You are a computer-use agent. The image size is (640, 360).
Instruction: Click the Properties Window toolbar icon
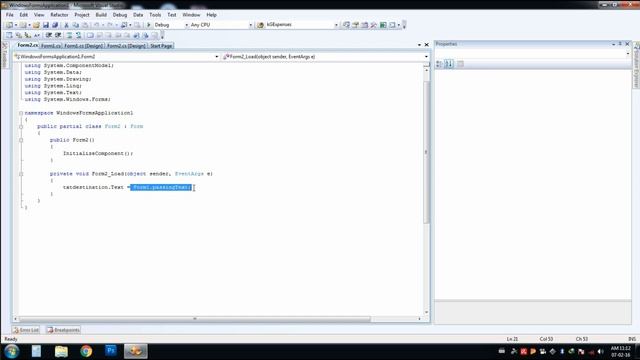click(x=356, y=25)
